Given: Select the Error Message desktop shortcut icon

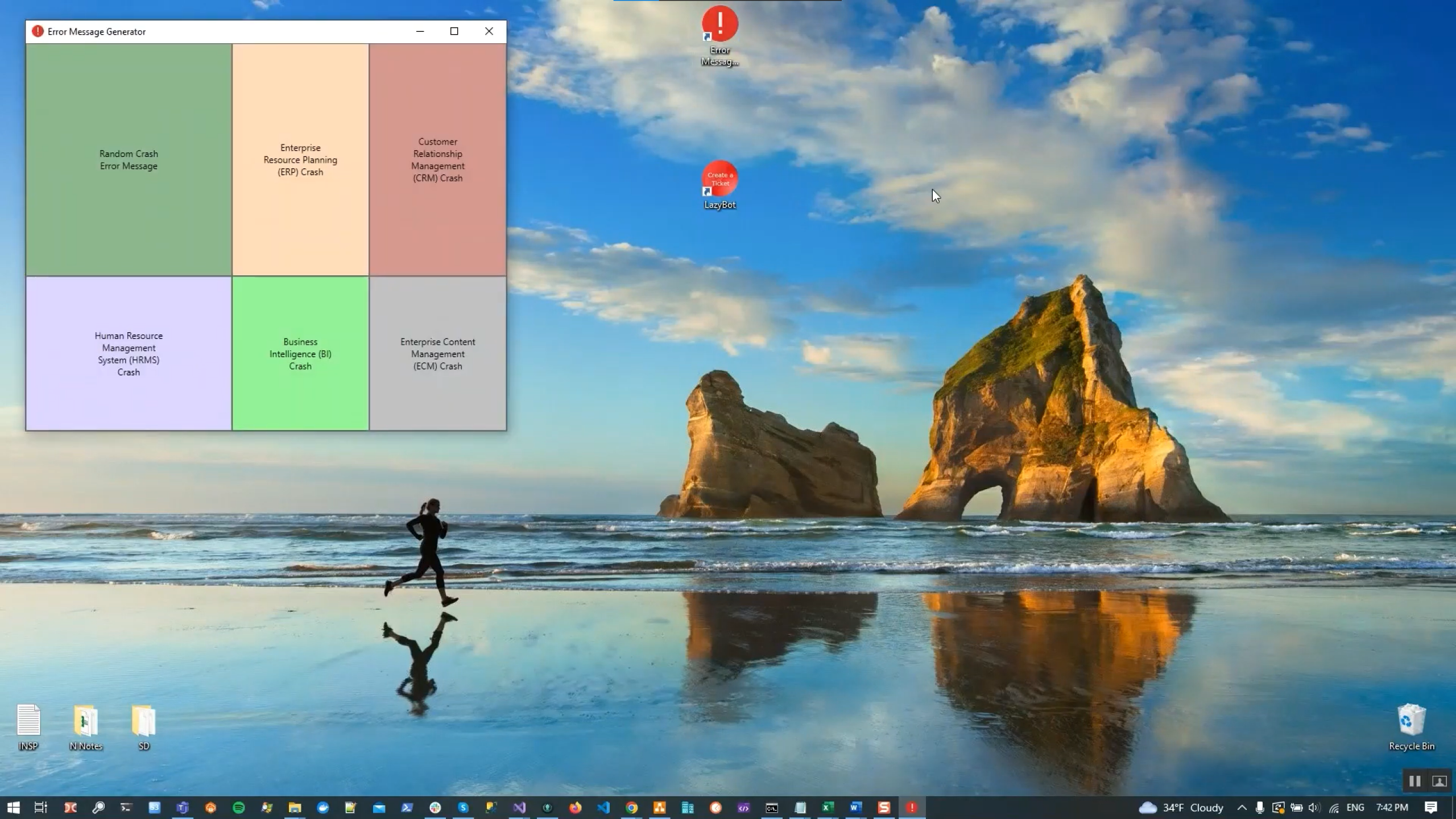Looking at the screenshot, I should click(x=719, y=36).
